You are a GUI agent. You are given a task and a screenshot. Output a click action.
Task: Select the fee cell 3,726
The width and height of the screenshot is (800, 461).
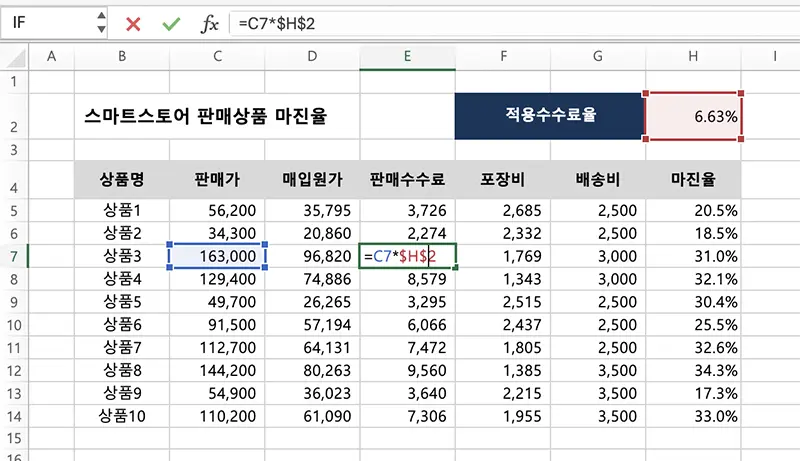click(x=407, y=210)
